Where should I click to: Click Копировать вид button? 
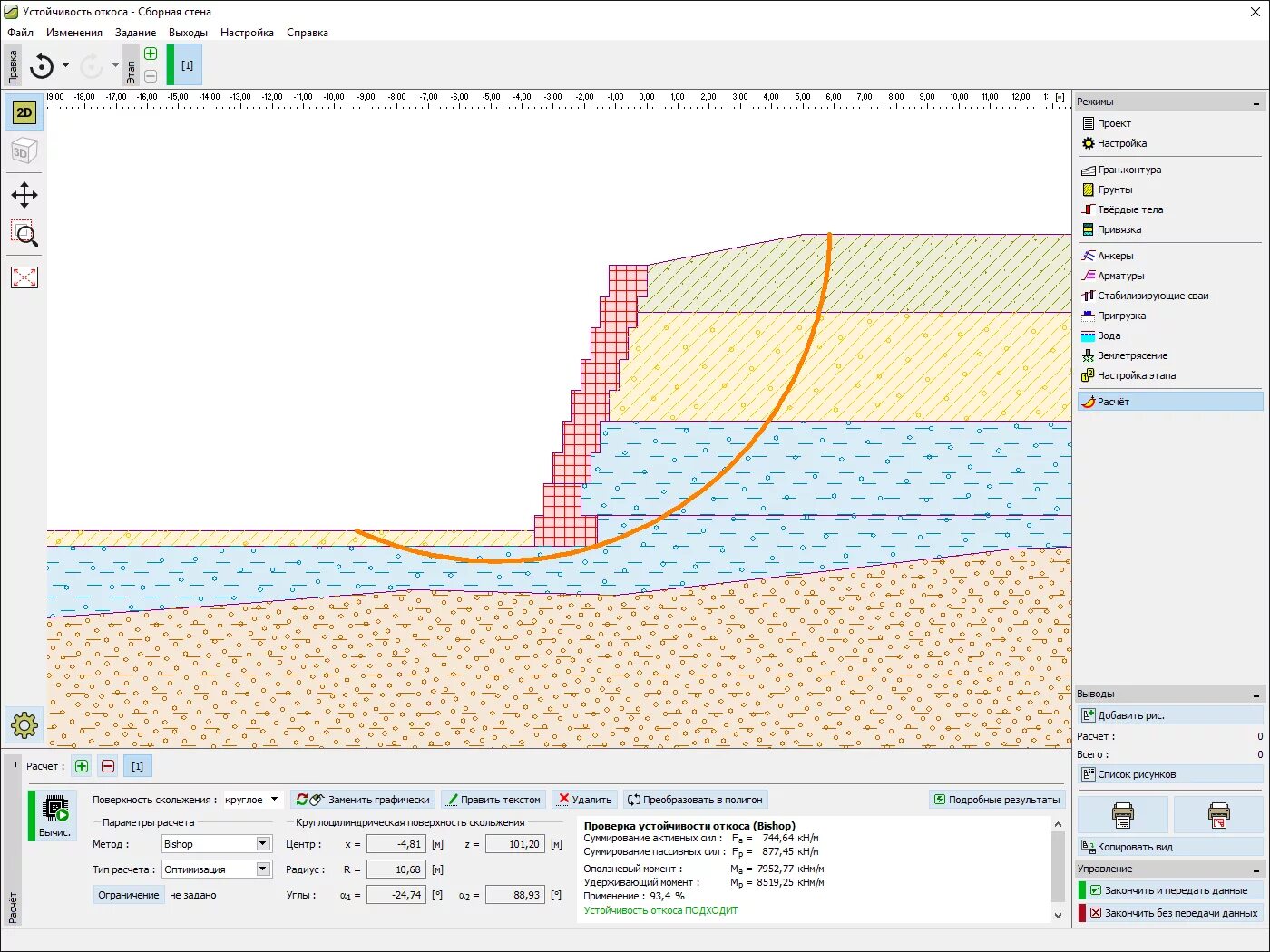pos(1170,847)
